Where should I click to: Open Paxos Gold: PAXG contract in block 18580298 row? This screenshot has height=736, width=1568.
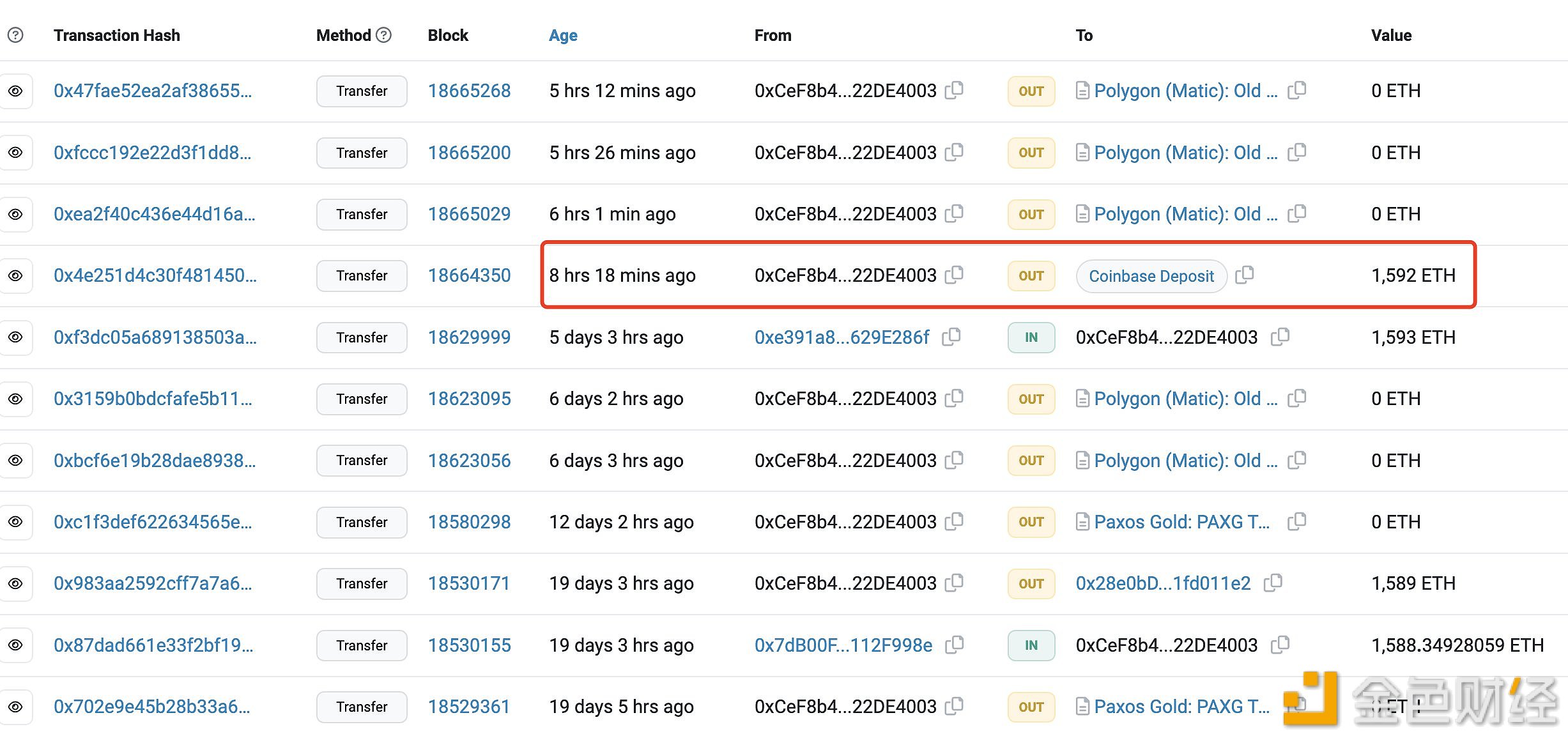pos(1181,522)
